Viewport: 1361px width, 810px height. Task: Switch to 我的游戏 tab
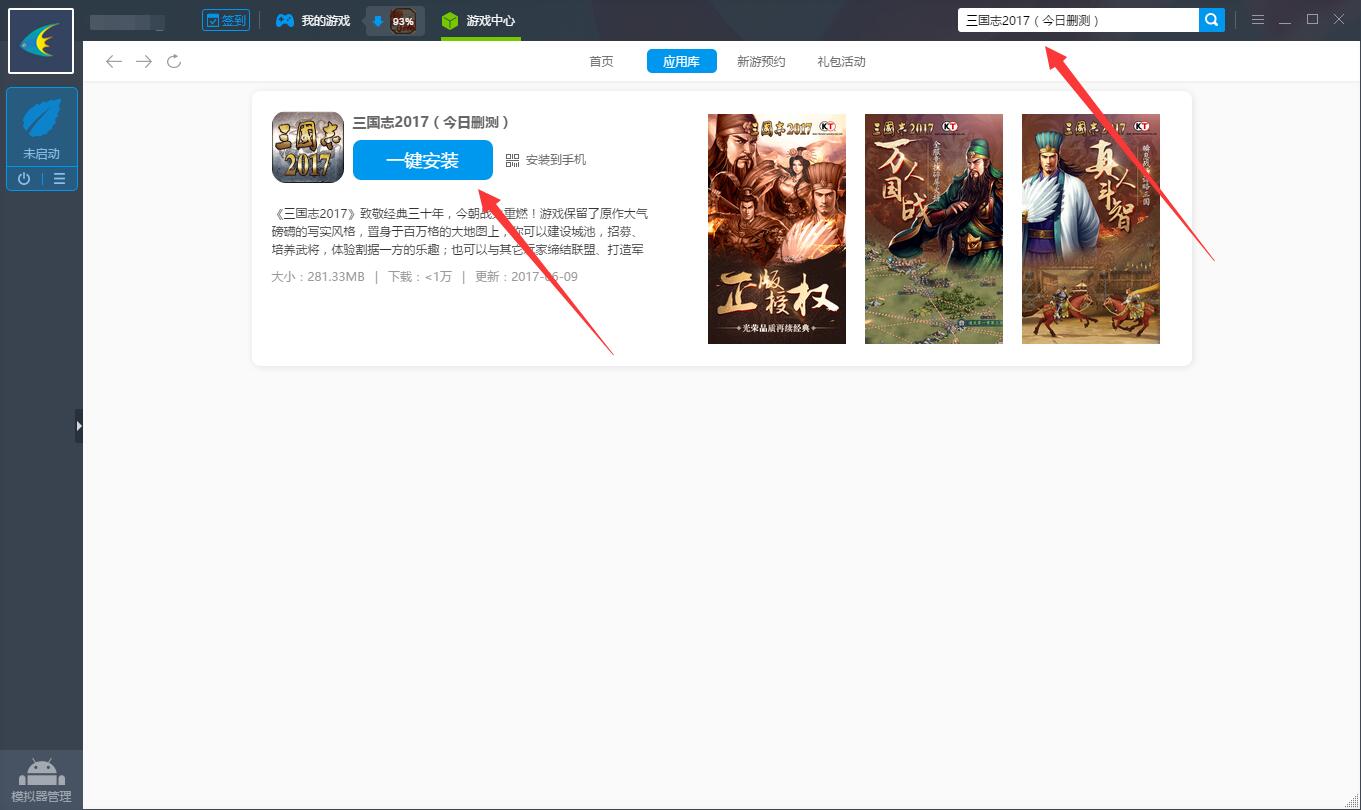click(x=313, y=20)
